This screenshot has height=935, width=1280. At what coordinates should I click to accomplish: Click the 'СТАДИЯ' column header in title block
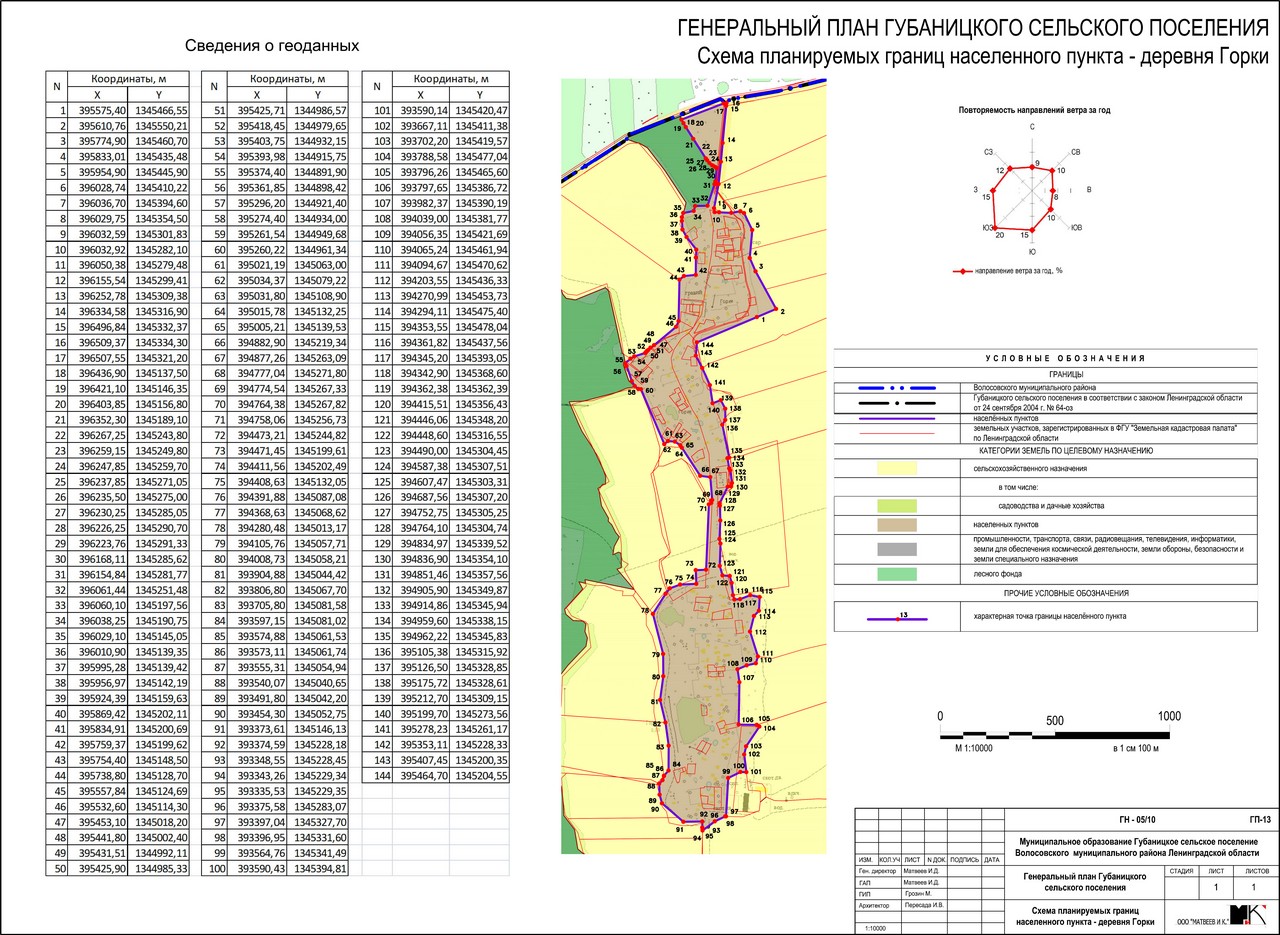coord(1180,871)
